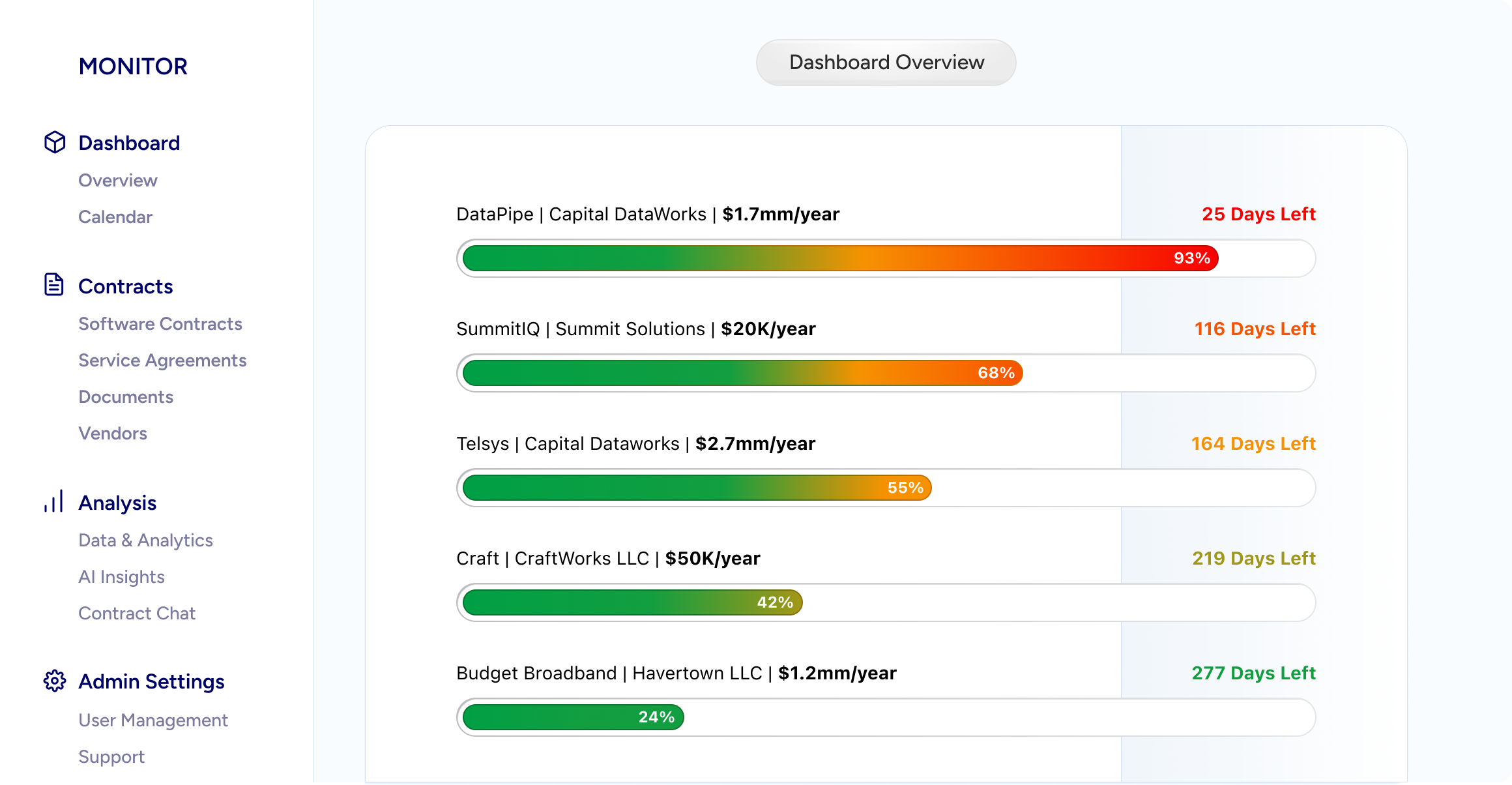Go to the Support page

pyautogui.click(x=111, y=757)
